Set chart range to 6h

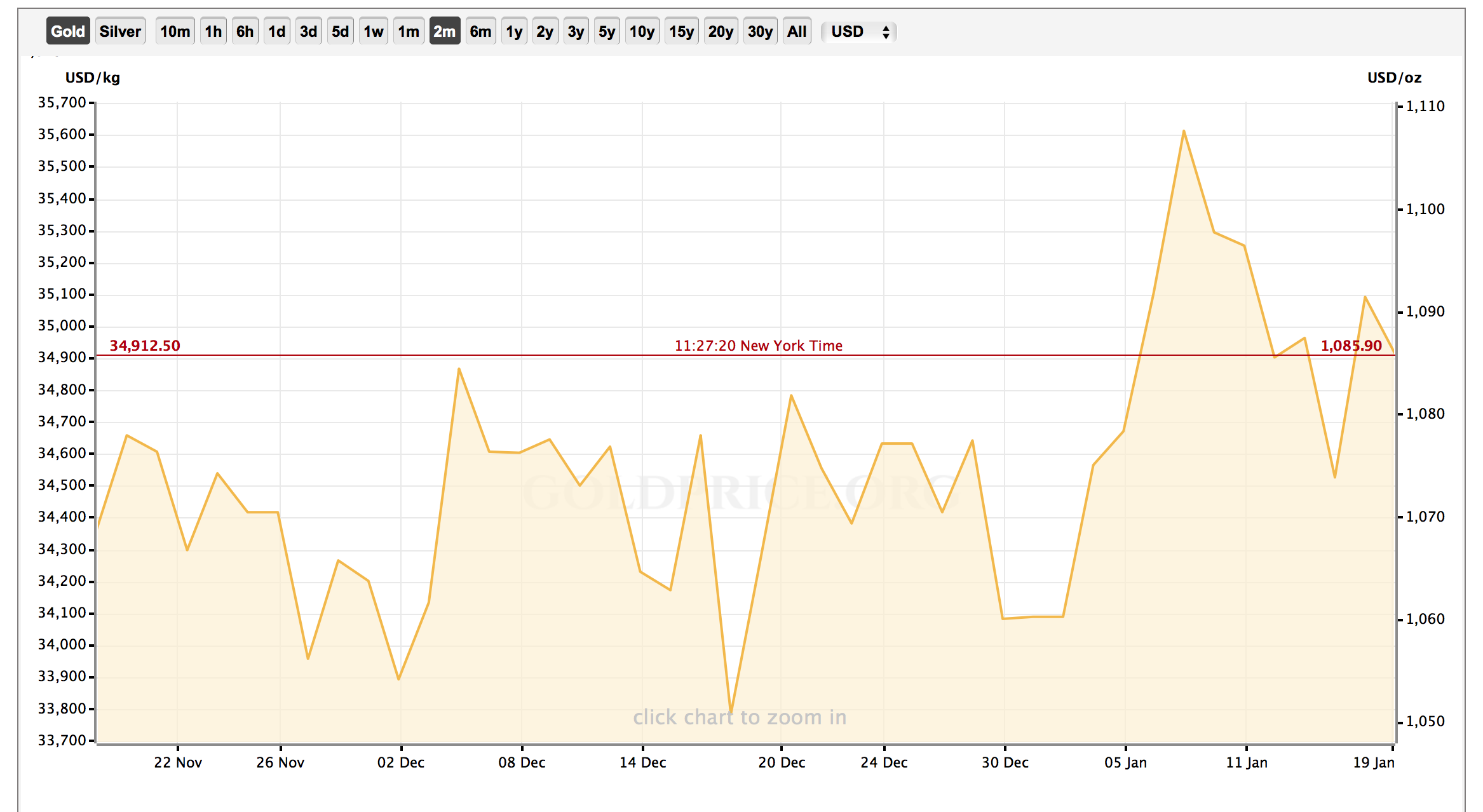pyautogui.click(x=245, y=31)
